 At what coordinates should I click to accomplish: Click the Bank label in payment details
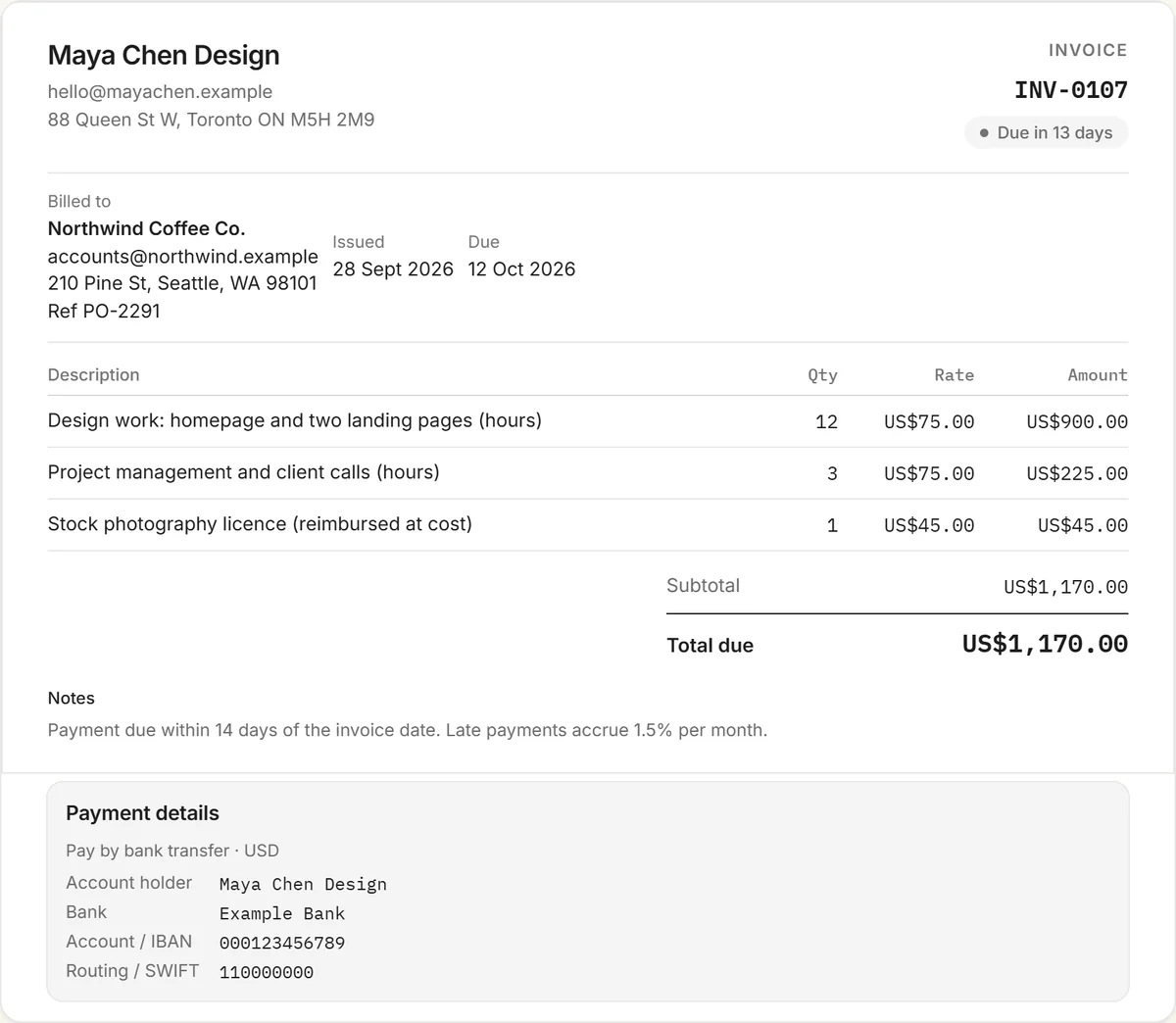(86, 912)
